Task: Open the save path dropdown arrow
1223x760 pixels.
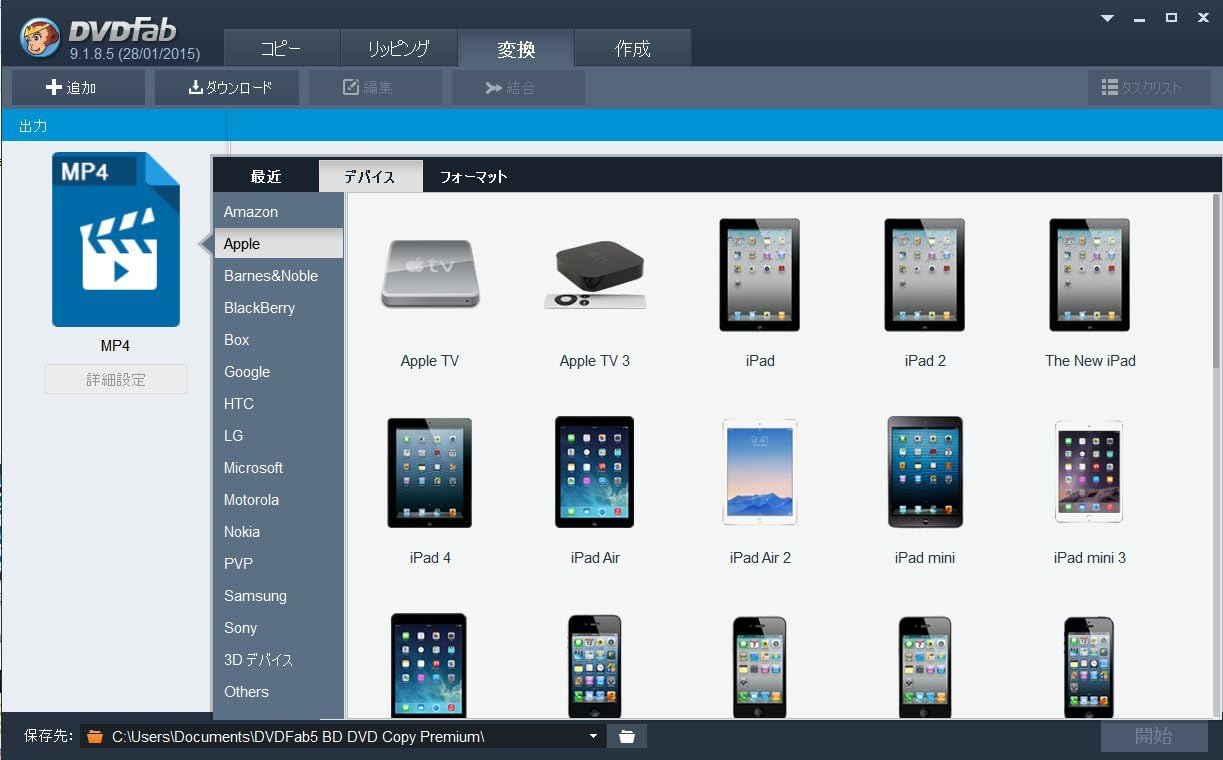Action: coord(594,735)
